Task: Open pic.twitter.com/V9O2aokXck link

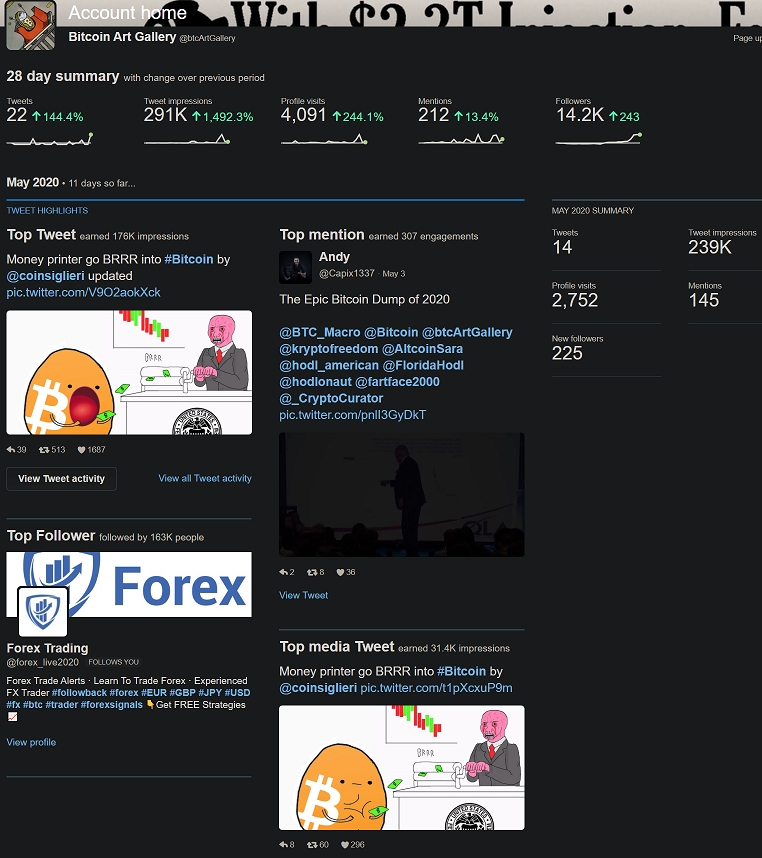Action: coord(84,293)
